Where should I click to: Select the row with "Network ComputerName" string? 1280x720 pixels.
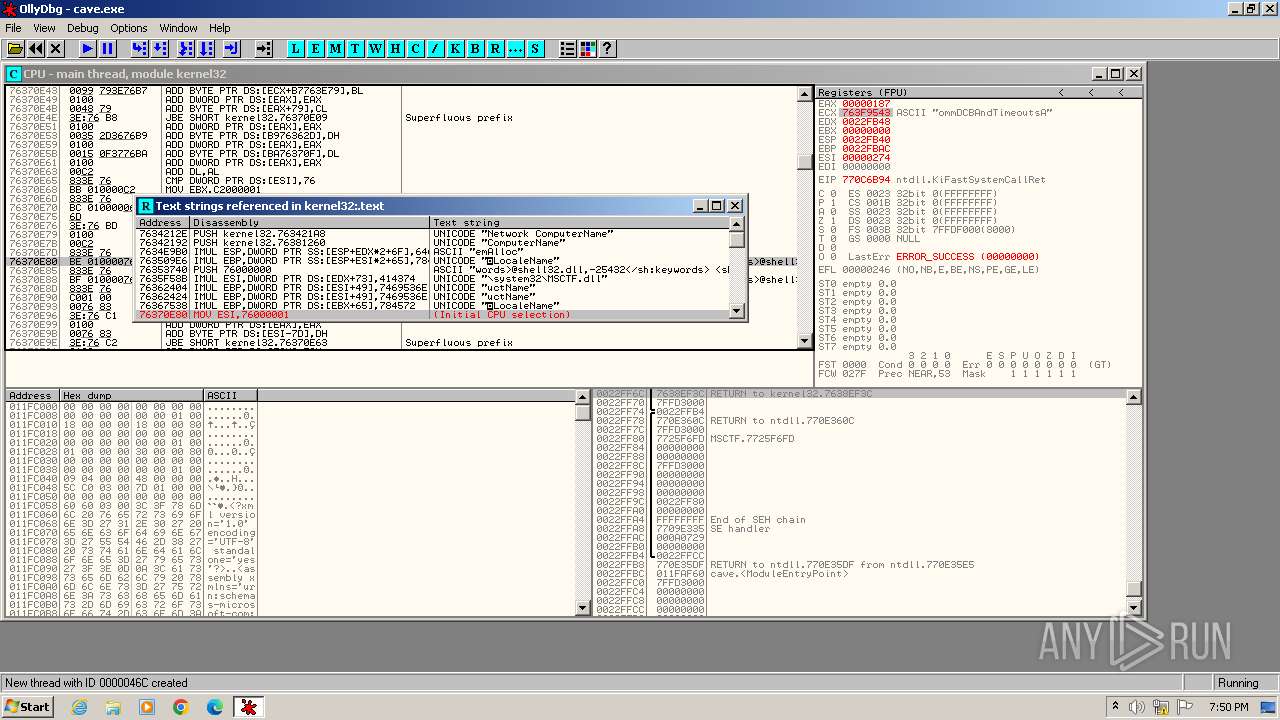pyautogui.click(x=433, y=233)
